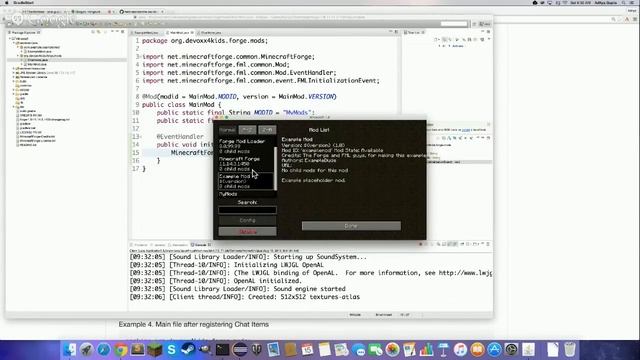Click console line 'Sound engine started'
640x360 pixels.
[x=237, y=289]
